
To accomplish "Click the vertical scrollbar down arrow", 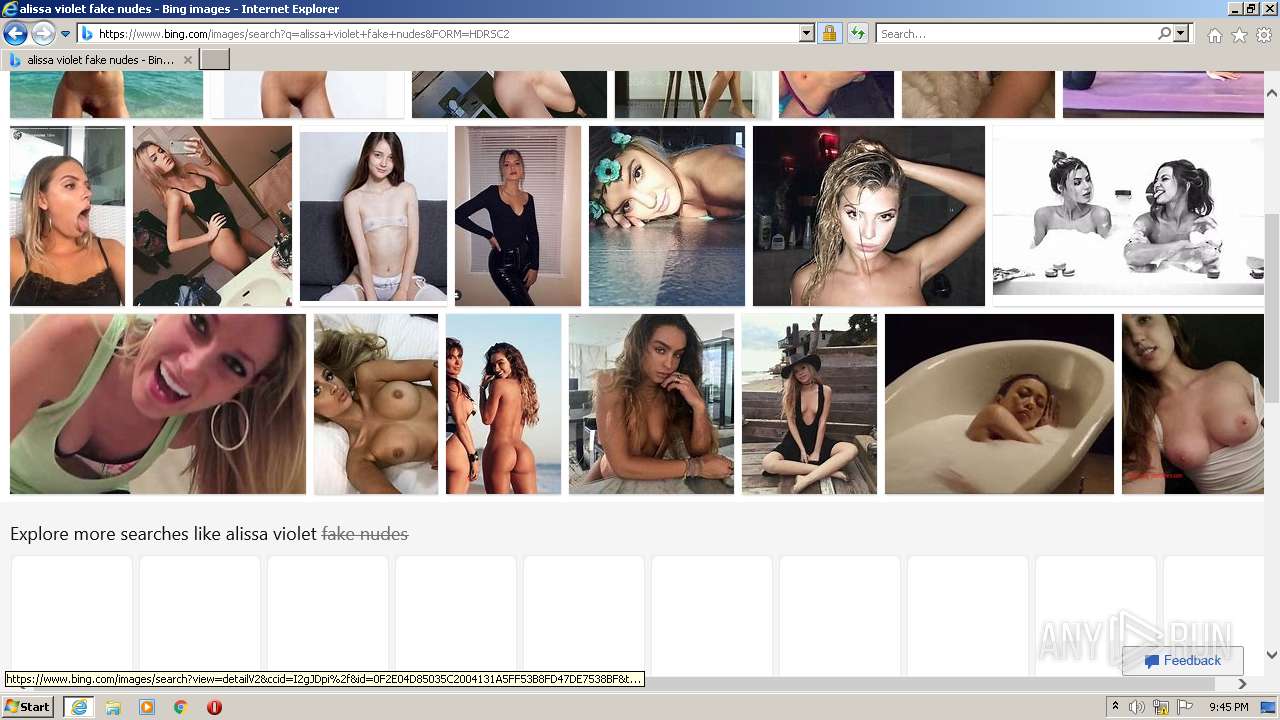I will [1272, 655].
